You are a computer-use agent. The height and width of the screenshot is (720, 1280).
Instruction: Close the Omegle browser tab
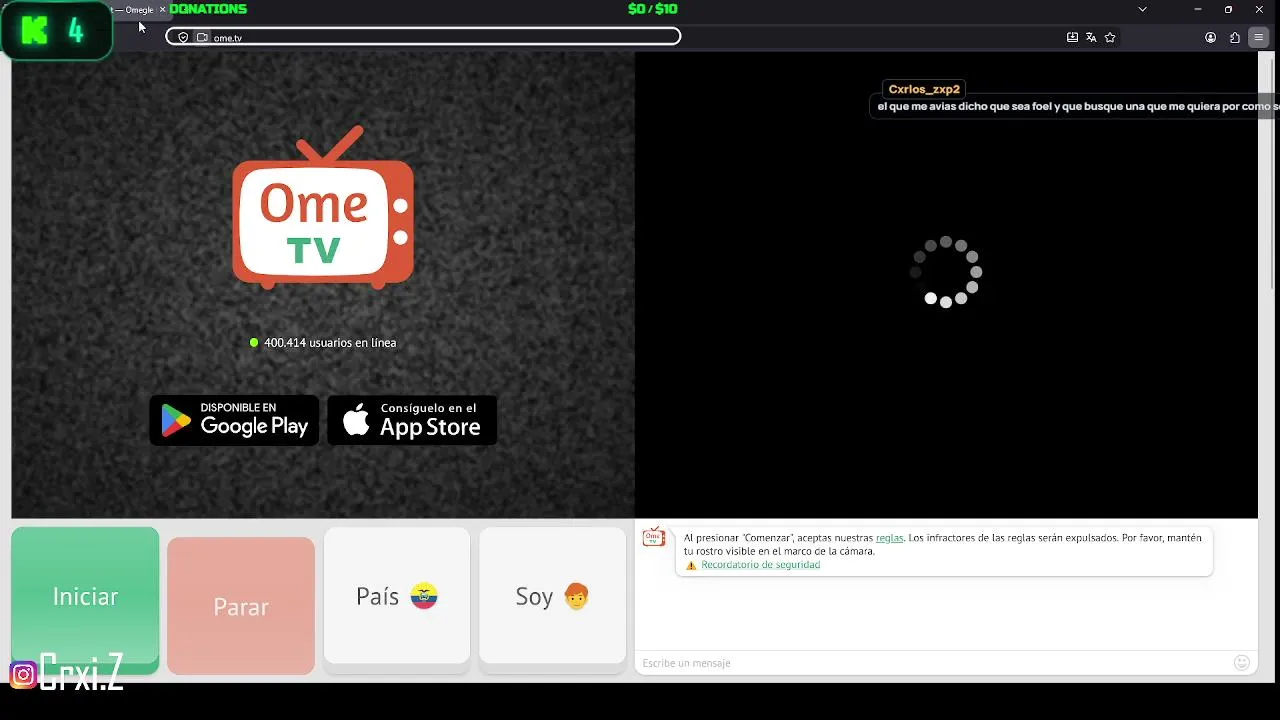[x=163, y=9]
